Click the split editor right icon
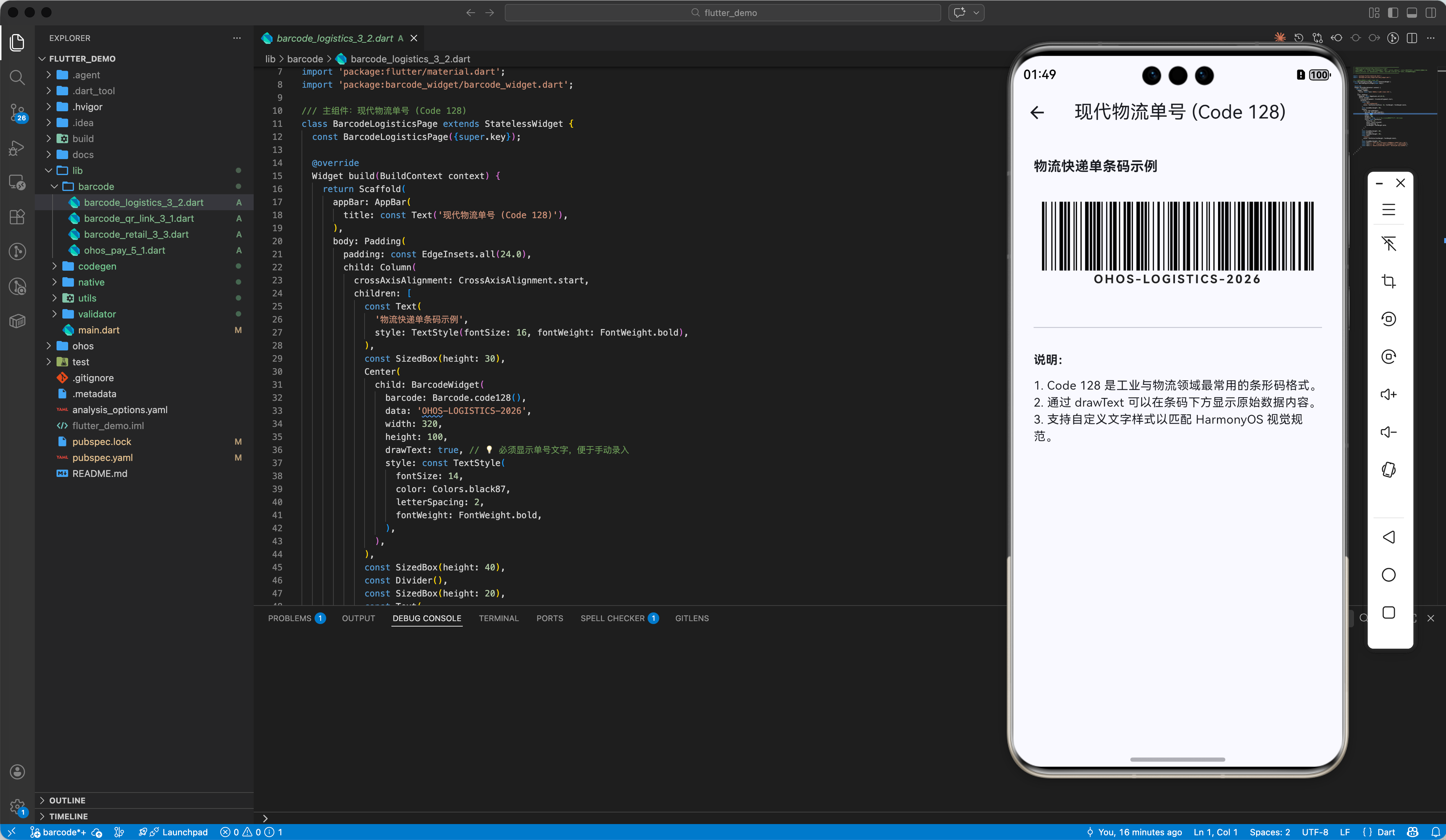This screenshot has height=840, width=1446. (x=1412, y=38)
